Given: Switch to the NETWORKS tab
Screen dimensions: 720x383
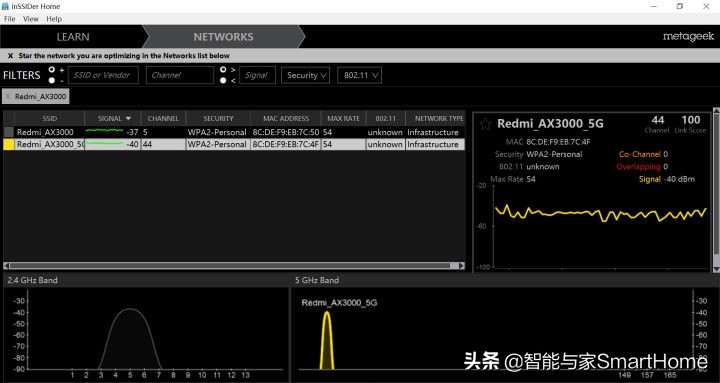Looking at the screenshot, I should [x=223, y=37].
